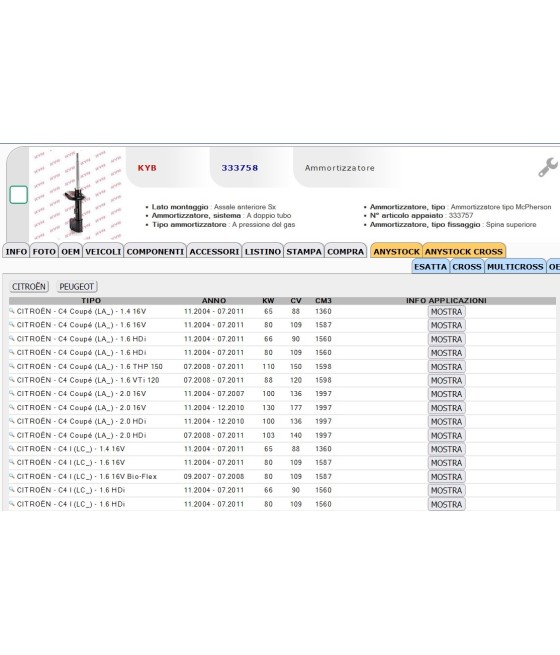
Task: Switch to the ACCESSORI tab
Action: [214, 251]
